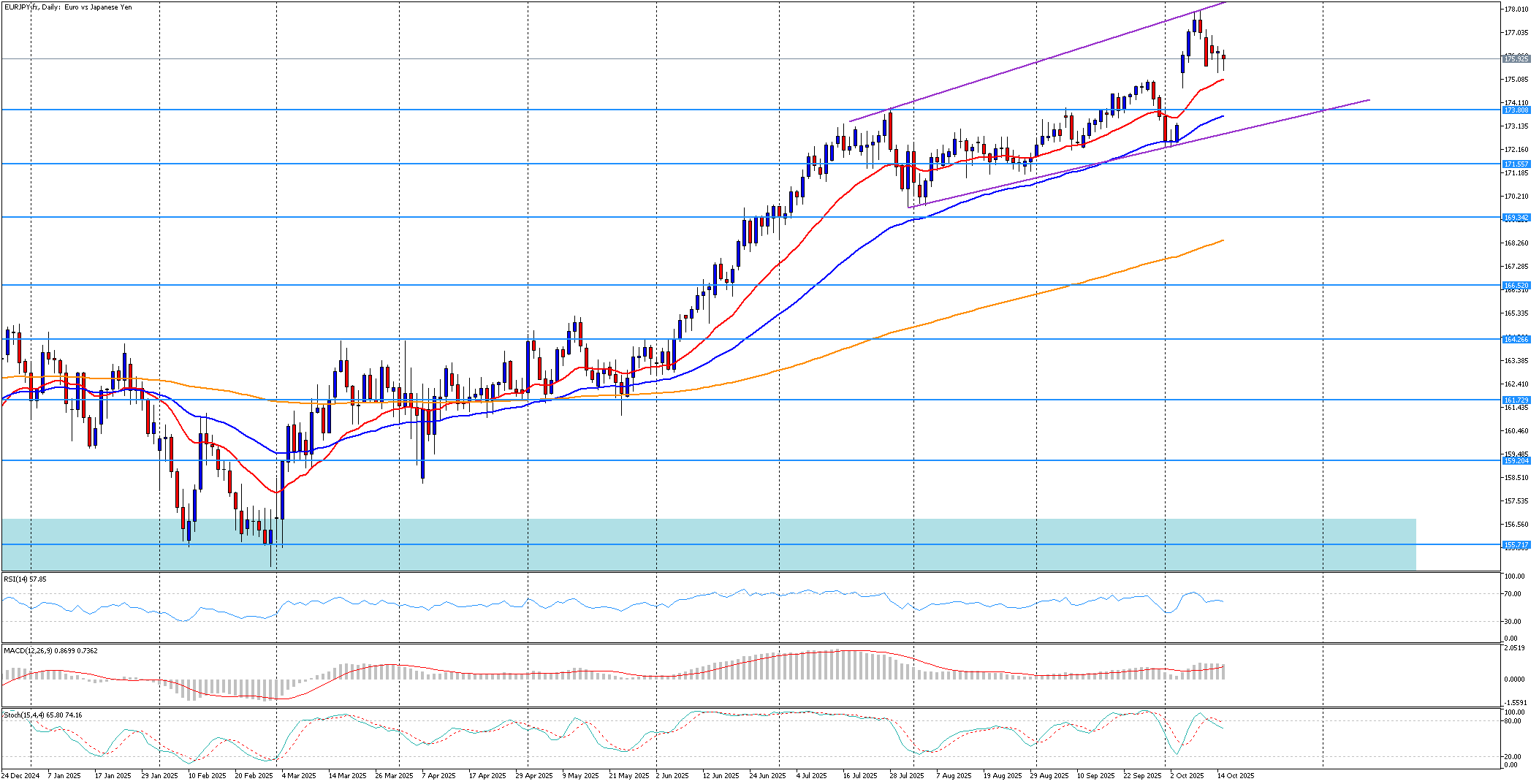This screenshot has height=784, width=1539.
Task: Click the 172.160 axis price label
Action: tap(1516, 150)
